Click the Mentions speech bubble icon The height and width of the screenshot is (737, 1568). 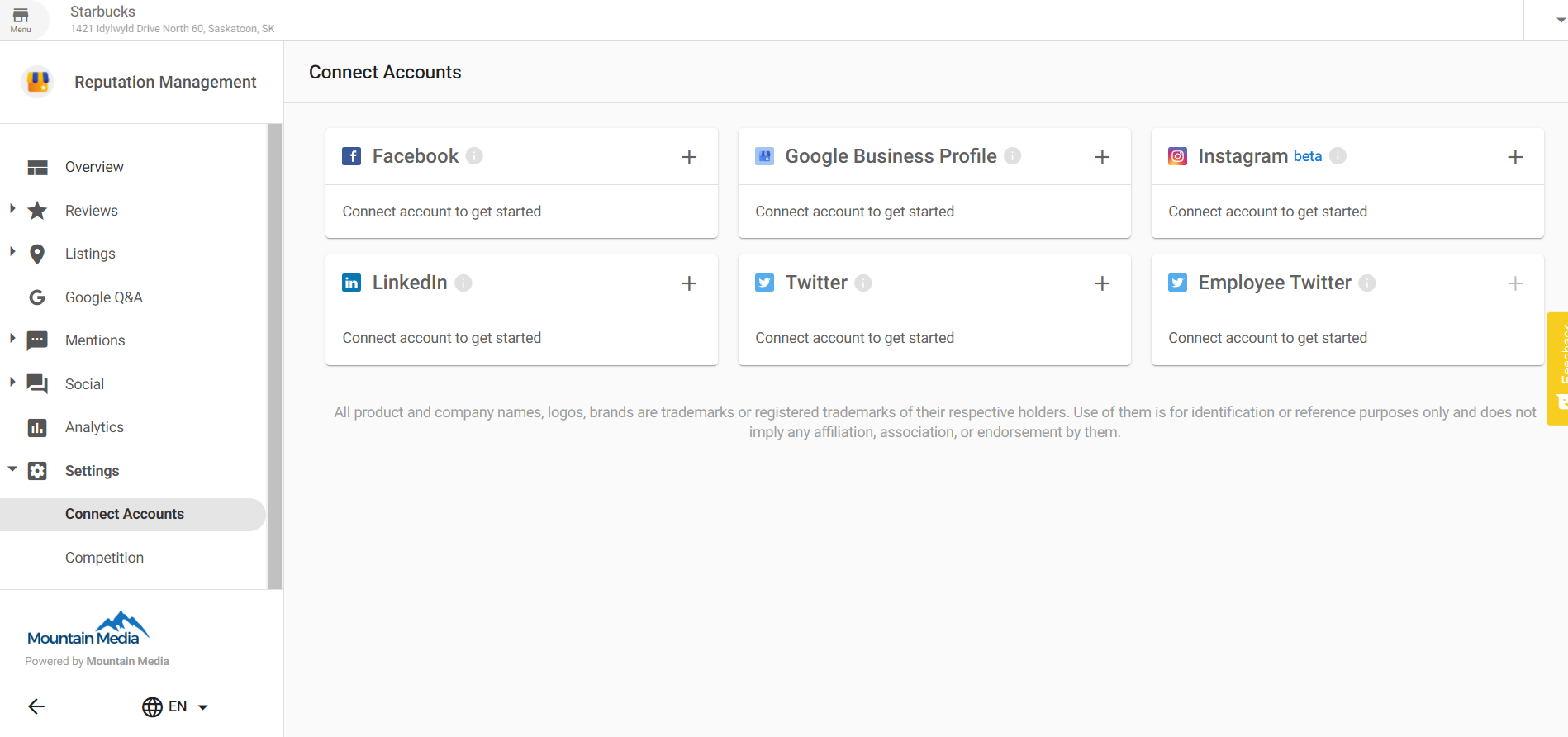[37, 340]
